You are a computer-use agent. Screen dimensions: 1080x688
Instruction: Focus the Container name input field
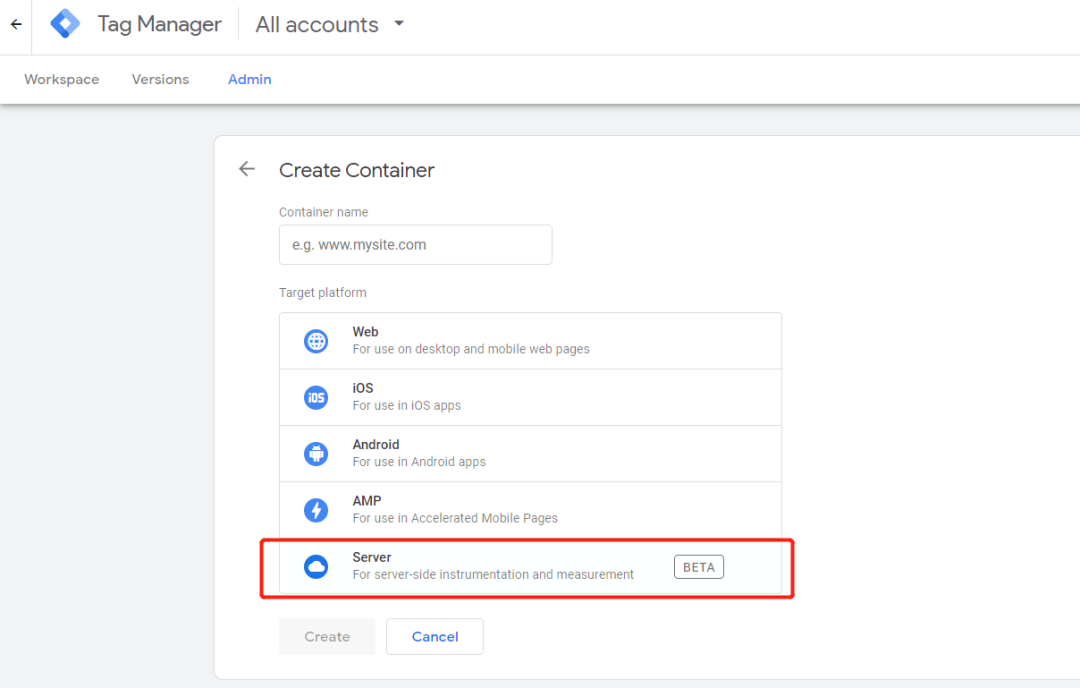[415, 244]
